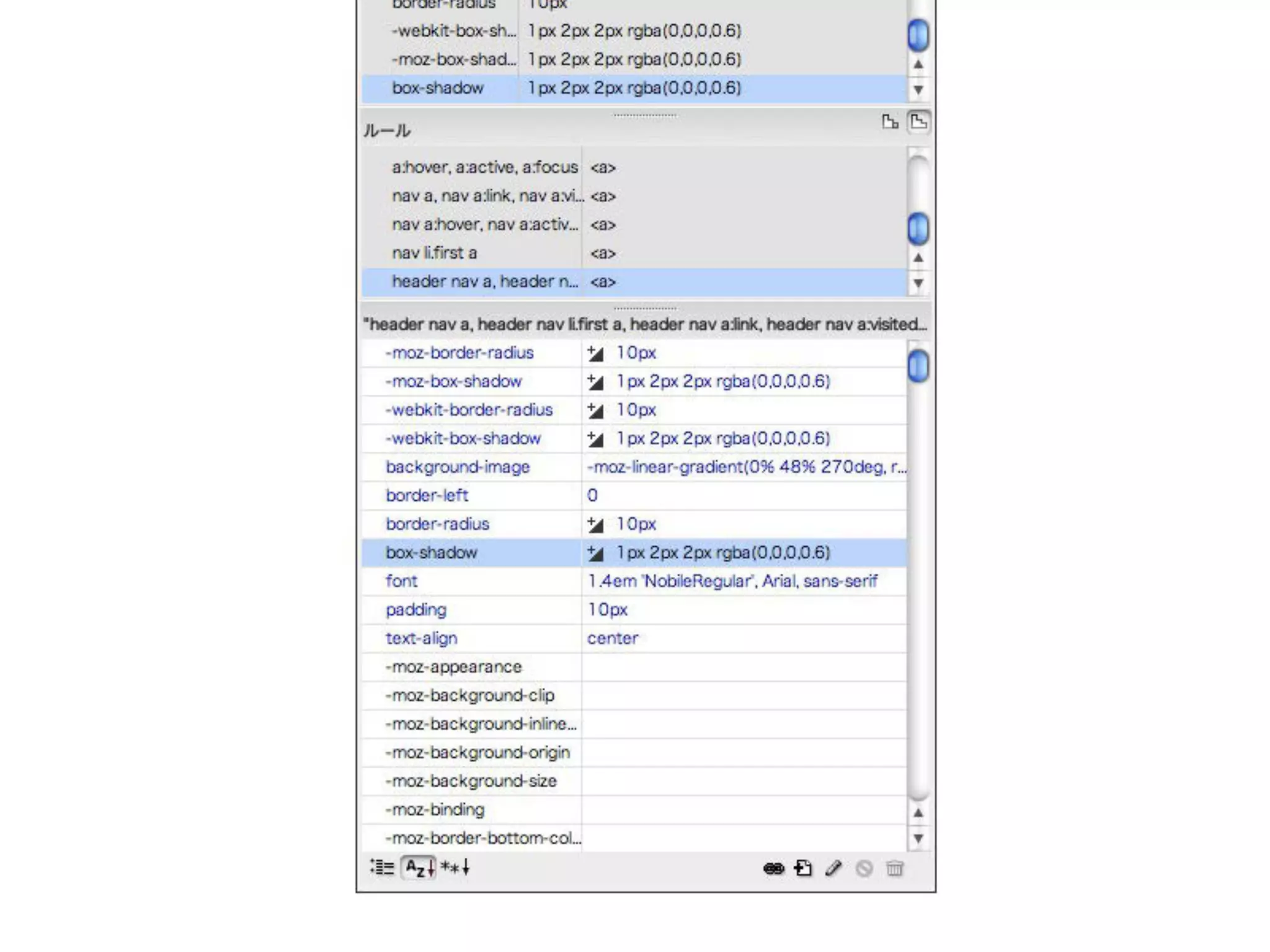Toggle cascade of rules view button

918,121
